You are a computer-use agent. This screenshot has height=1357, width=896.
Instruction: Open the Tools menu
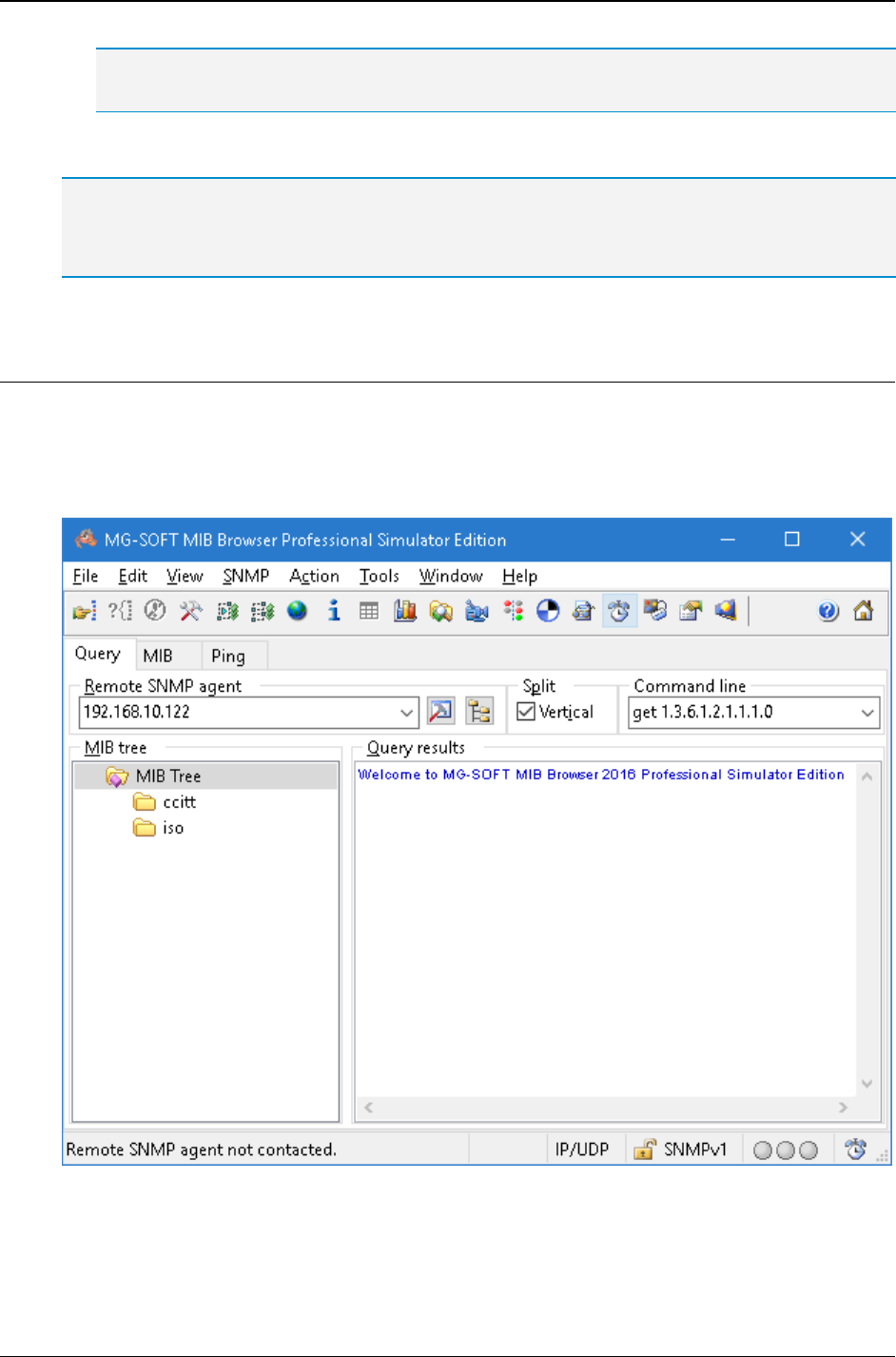point(380,576)
